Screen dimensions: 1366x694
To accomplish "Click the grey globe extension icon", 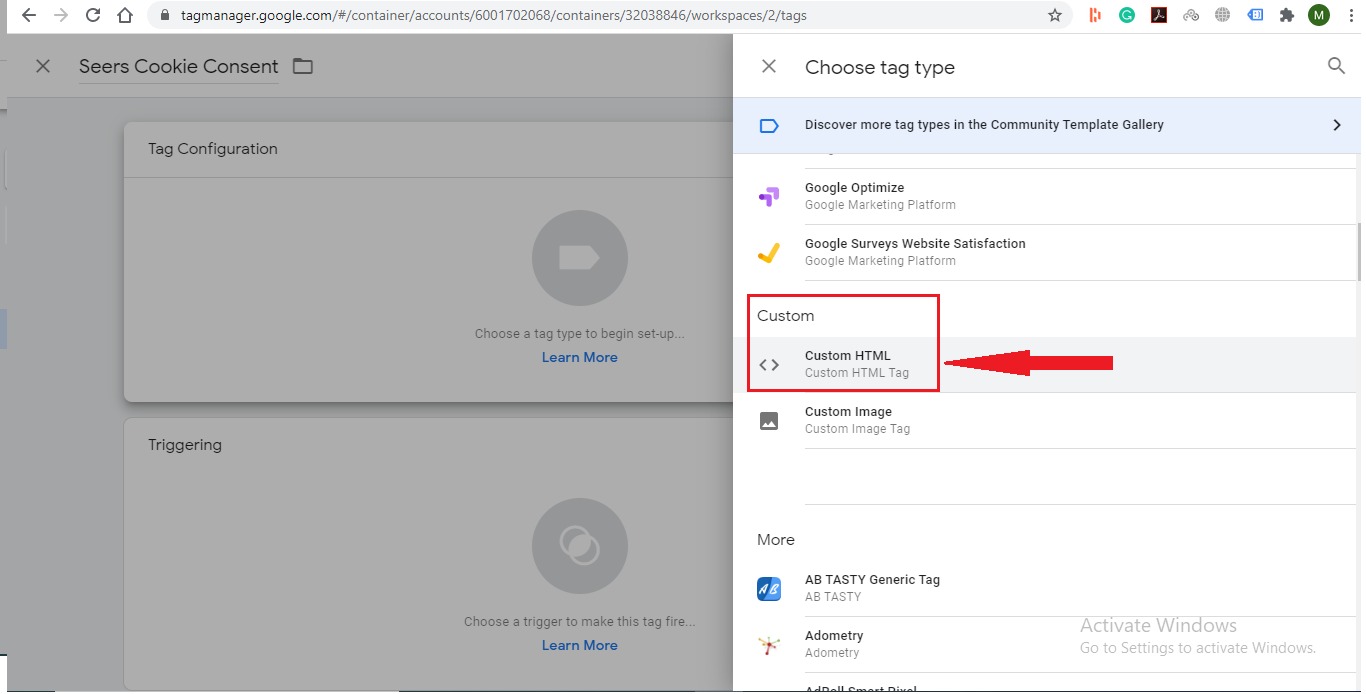I will (x=1222, y=15).
